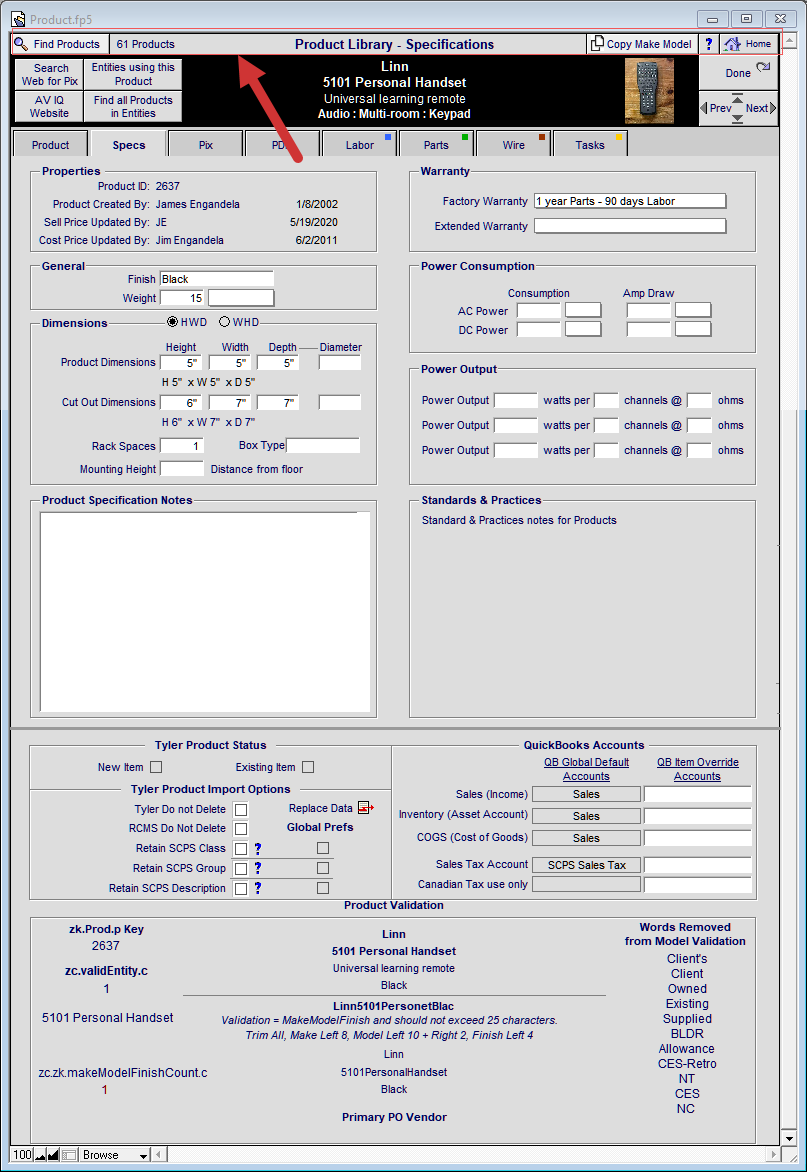Viewport: 808px width, 1172px height.
Task: Switch to the Labor tab
Action: click(x=359, y=144)
